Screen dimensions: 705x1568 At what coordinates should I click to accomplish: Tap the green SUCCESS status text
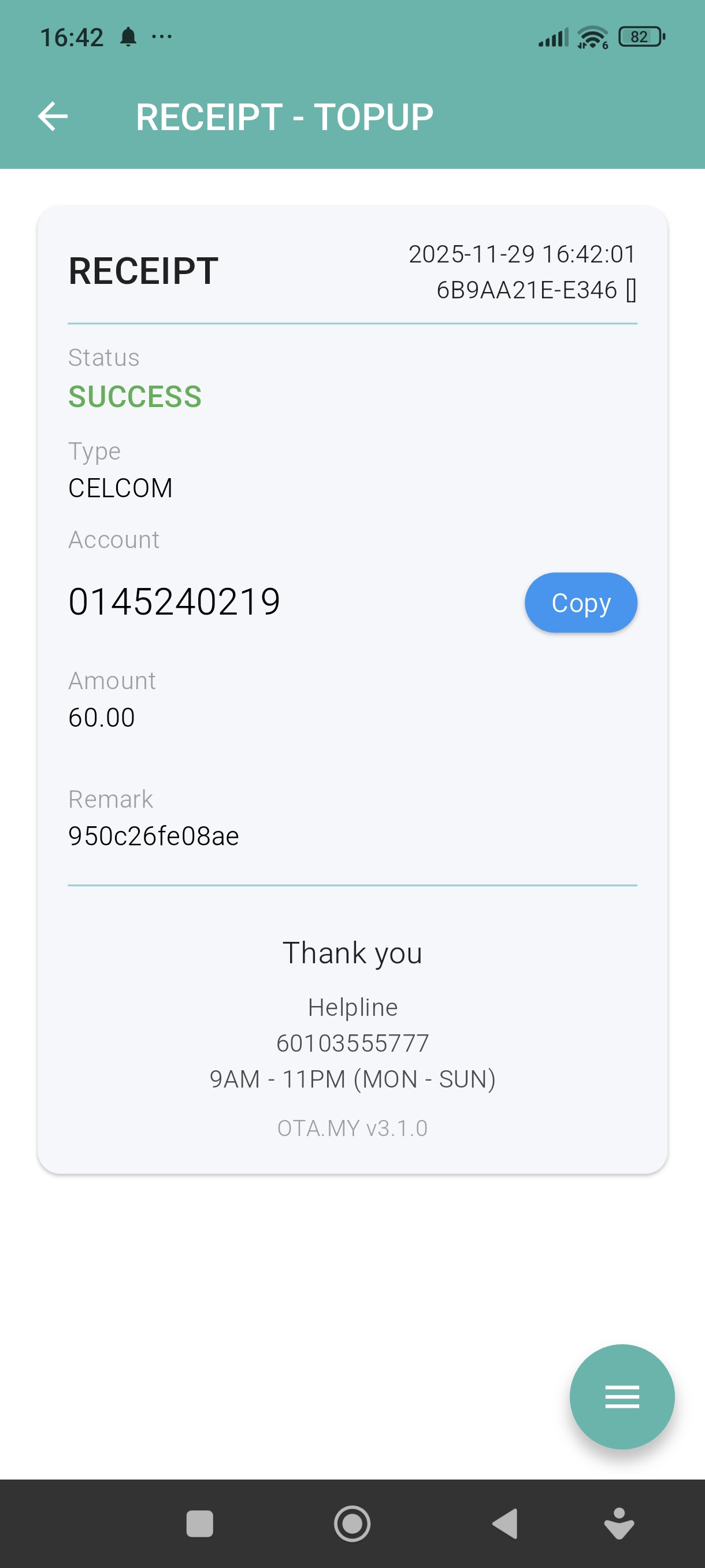tap(135, 397)
